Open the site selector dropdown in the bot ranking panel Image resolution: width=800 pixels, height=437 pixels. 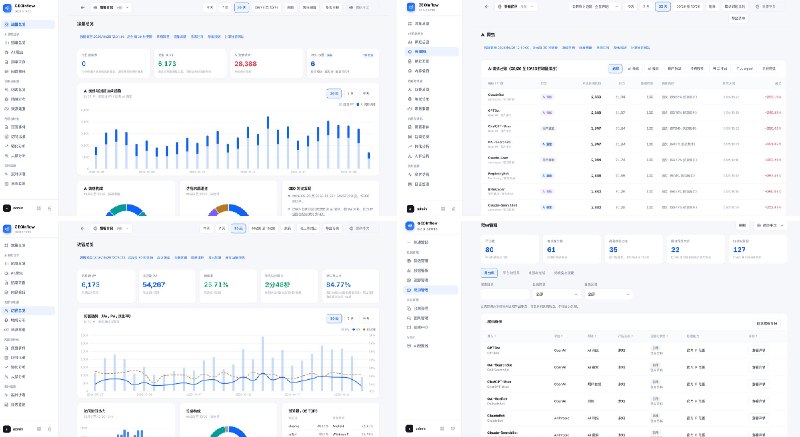coord(515,7)
